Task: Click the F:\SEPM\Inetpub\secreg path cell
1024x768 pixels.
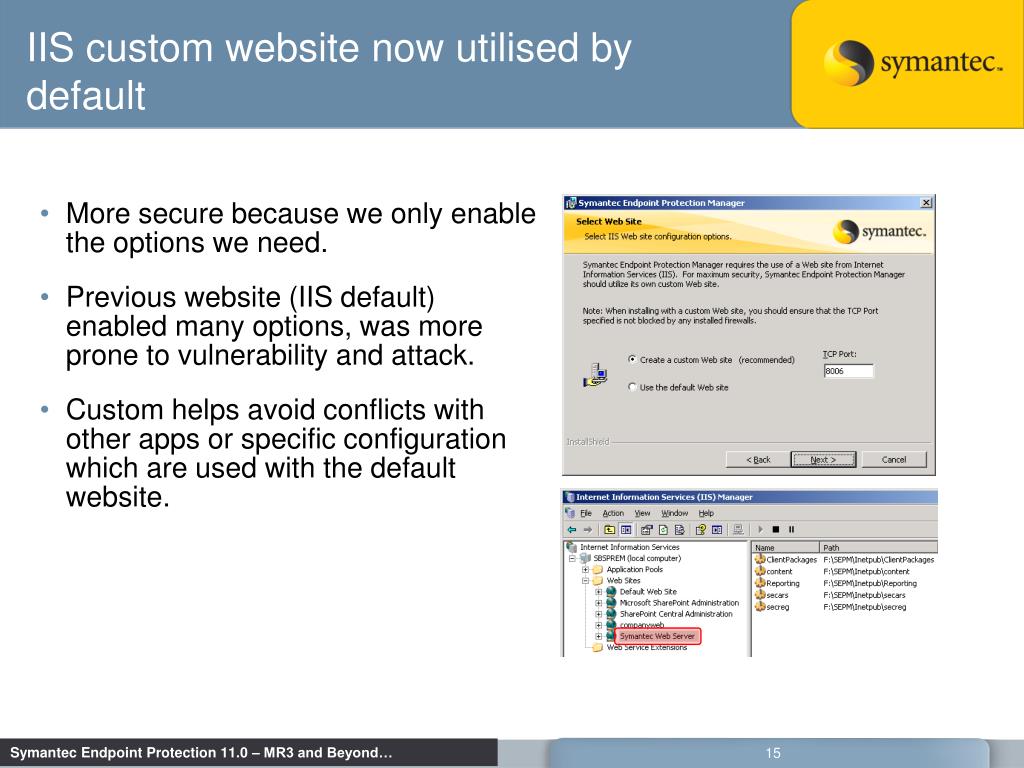Action: [x=865, y=607]
